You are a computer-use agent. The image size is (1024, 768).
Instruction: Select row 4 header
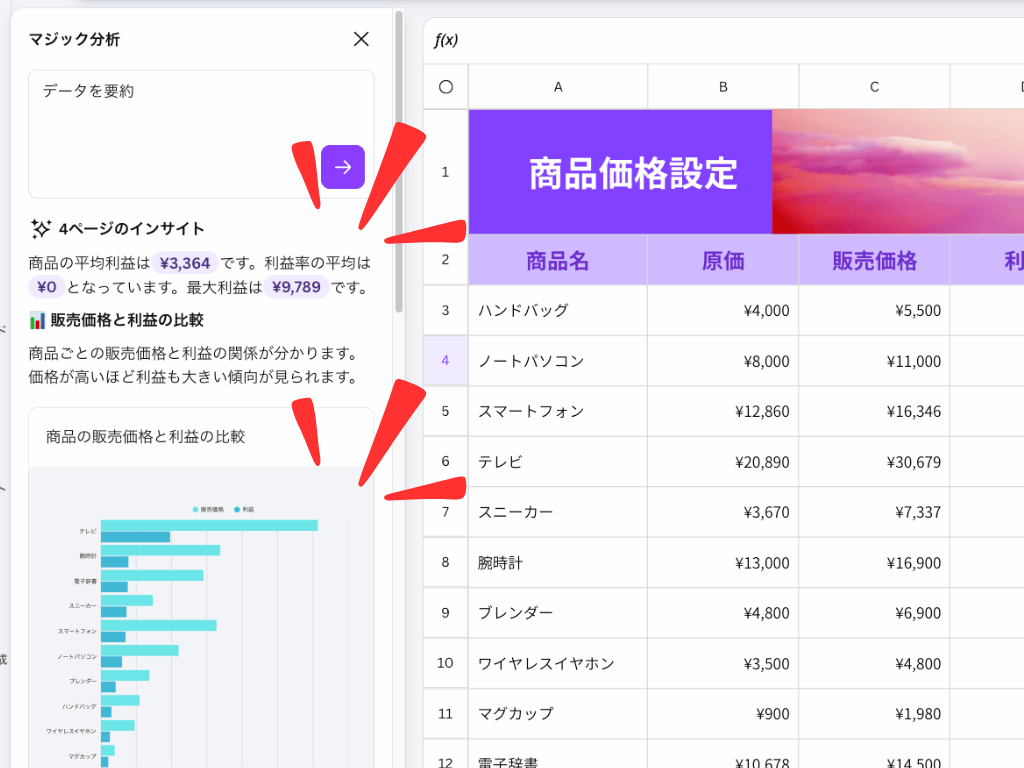pos(445,361)
